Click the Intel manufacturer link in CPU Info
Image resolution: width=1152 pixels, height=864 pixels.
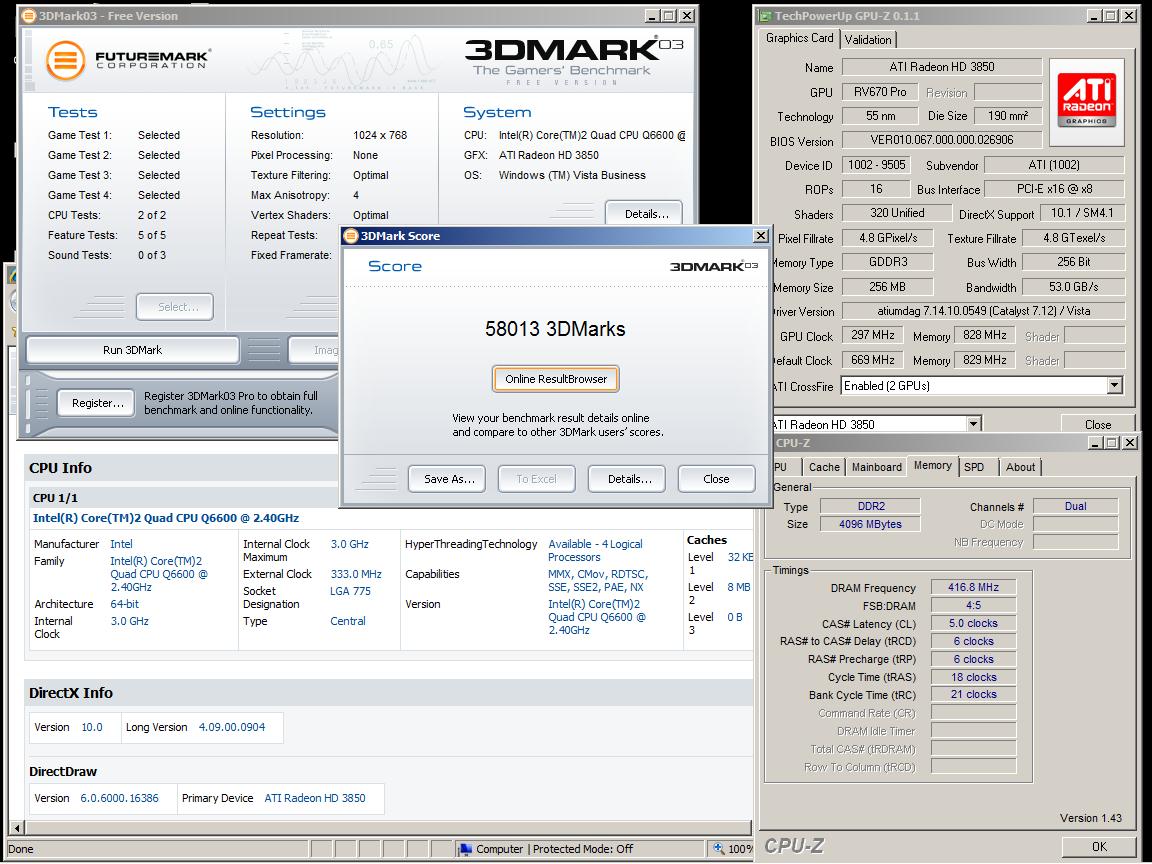(x=121, y=544)
